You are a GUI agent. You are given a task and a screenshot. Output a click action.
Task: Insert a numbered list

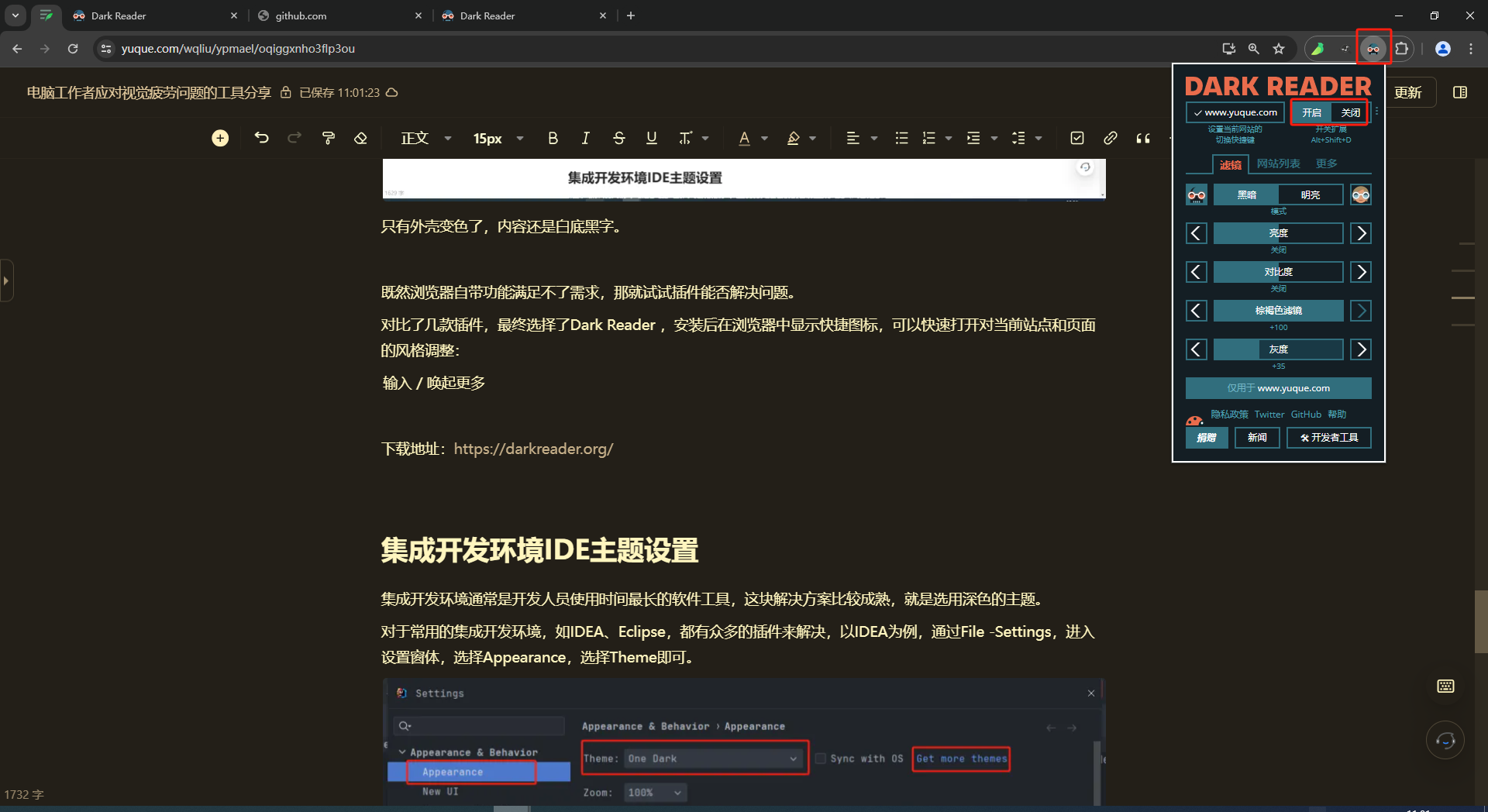pos(928,138)
